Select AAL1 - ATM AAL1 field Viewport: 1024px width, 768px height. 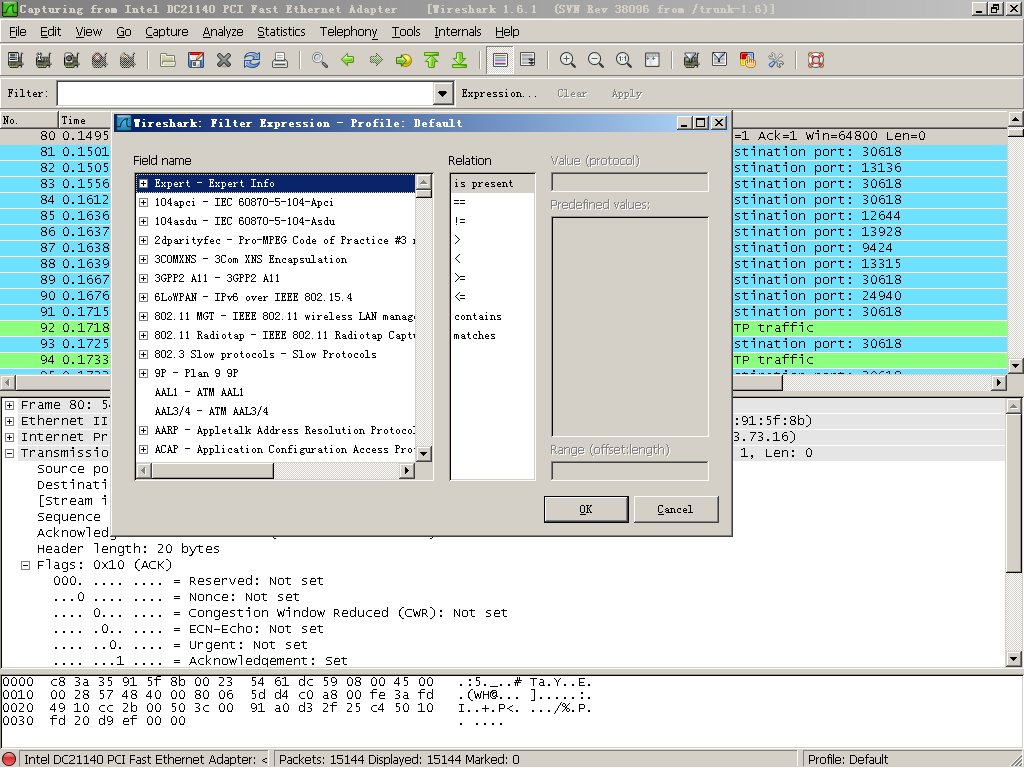click(199, 392)
